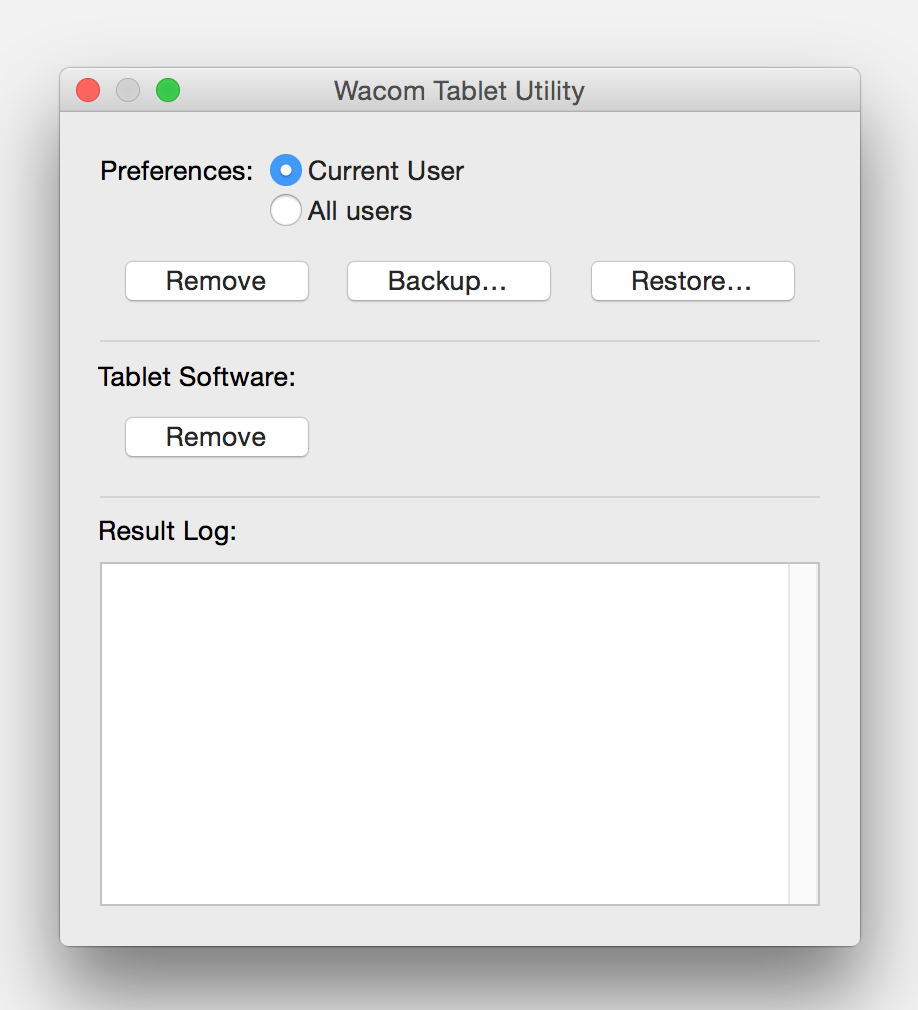Click inside the Result Log text area
Viewport: 918px width, 1010px height.
(445, 734)
